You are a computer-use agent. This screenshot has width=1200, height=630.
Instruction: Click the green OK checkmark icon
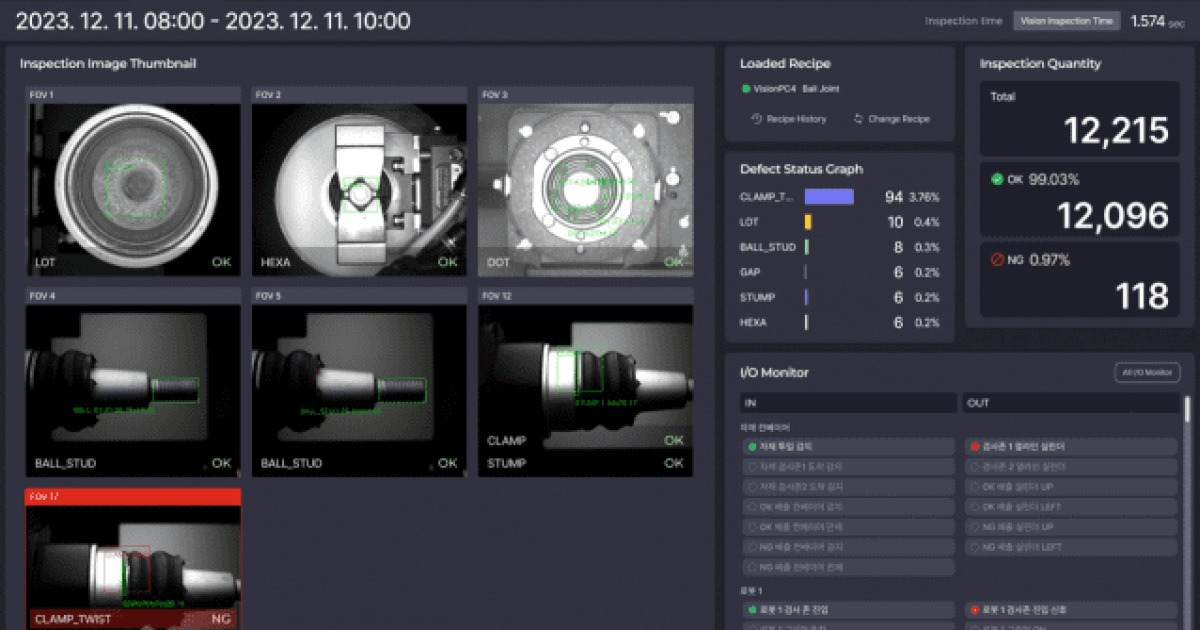pyautogui.click(x=996, y=180)
